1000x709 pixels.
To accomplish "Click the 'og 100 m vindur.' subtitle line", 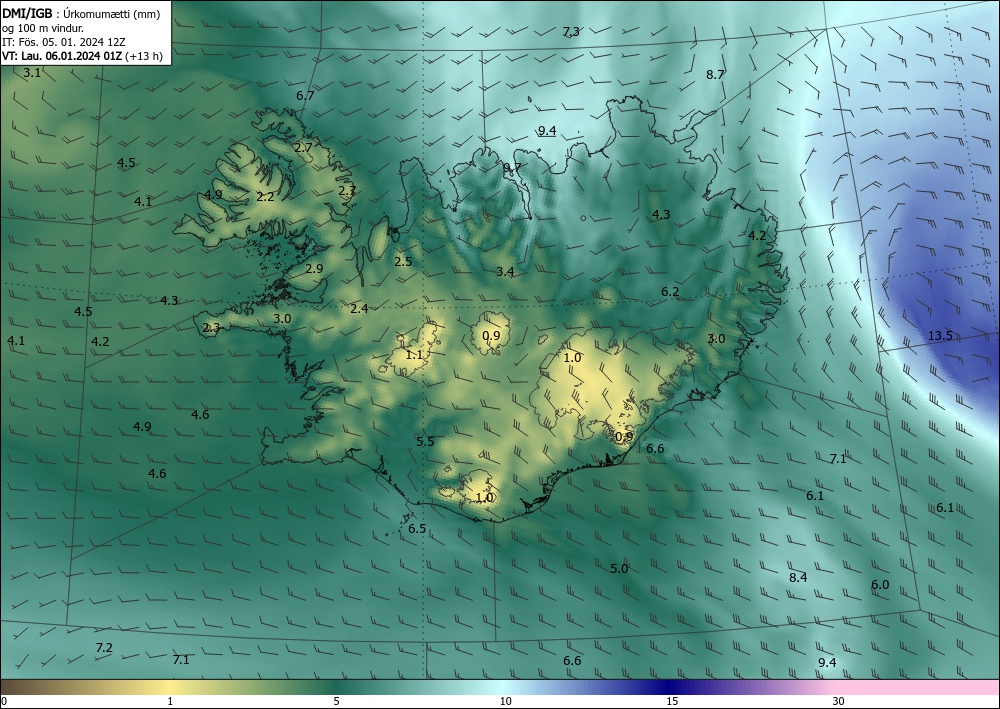I will pos(43,28).
